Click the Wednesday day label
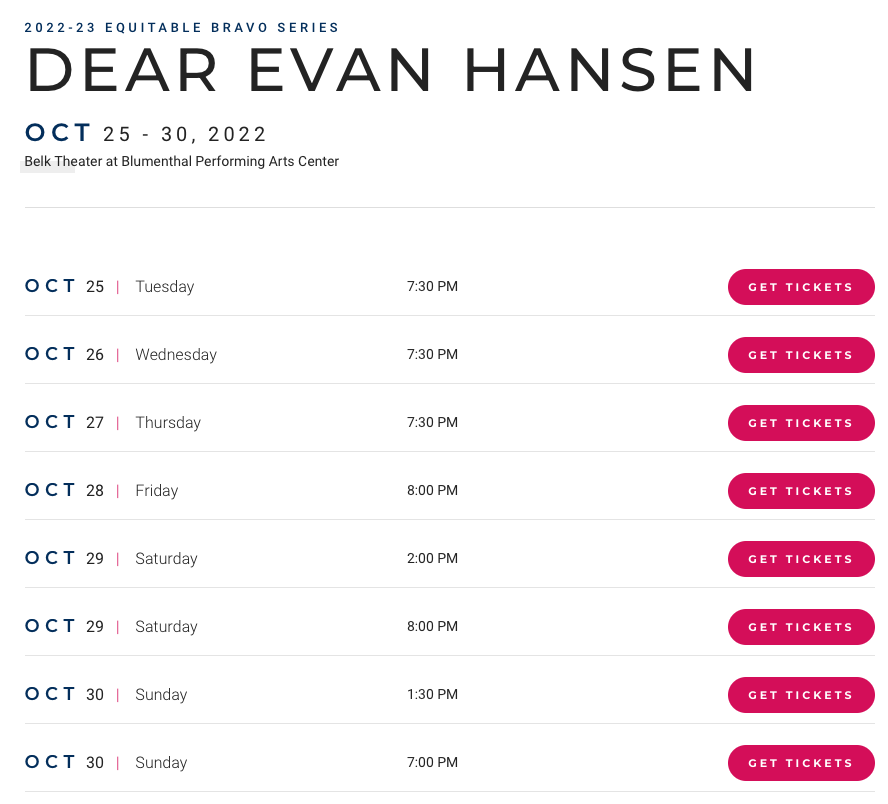Viewport: 888px width, 804px height. coord(176,355)
